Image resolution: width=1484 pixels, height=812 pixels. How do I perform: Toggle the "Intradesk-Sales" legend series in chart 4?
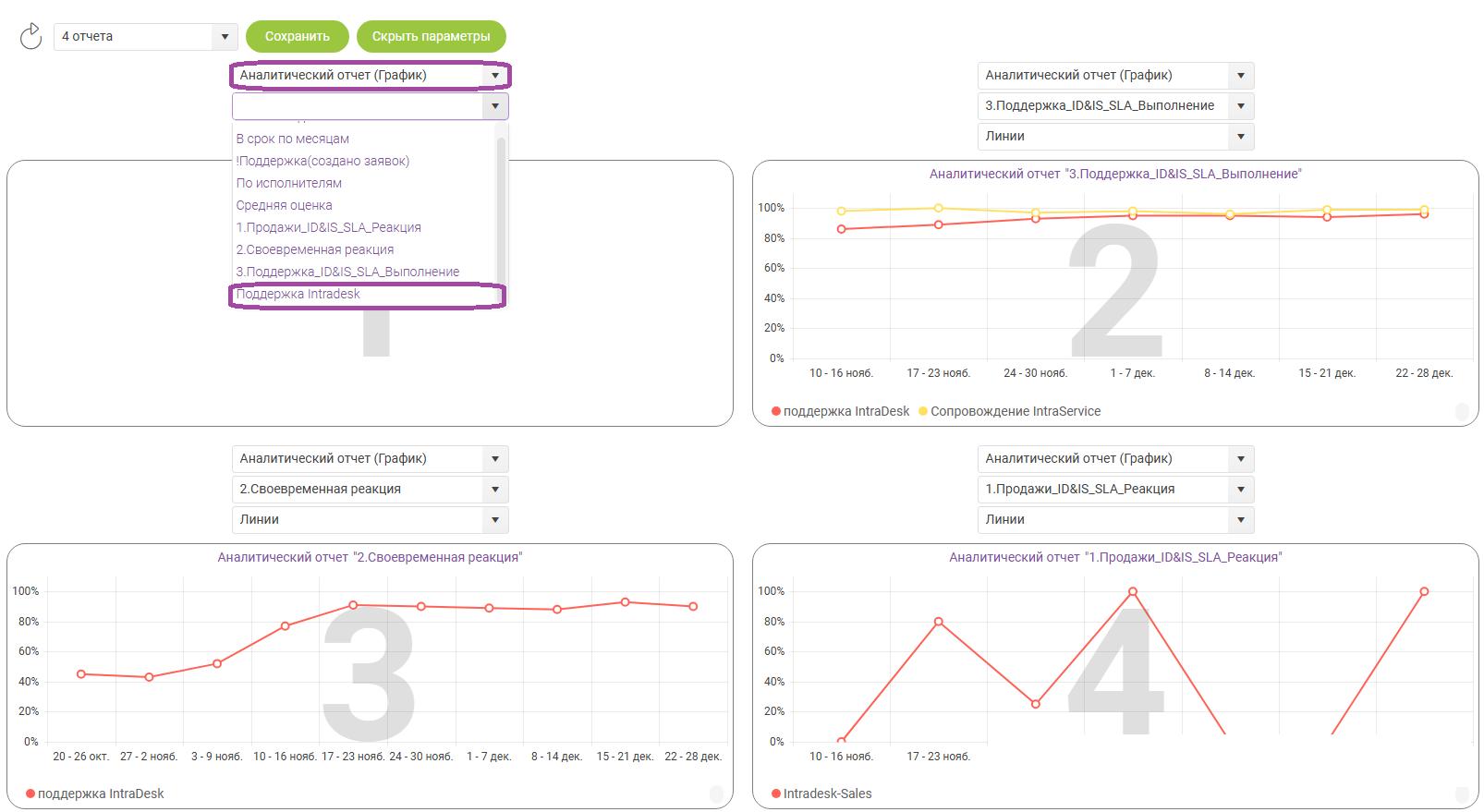pyautogui.click(x=776, y=794)
